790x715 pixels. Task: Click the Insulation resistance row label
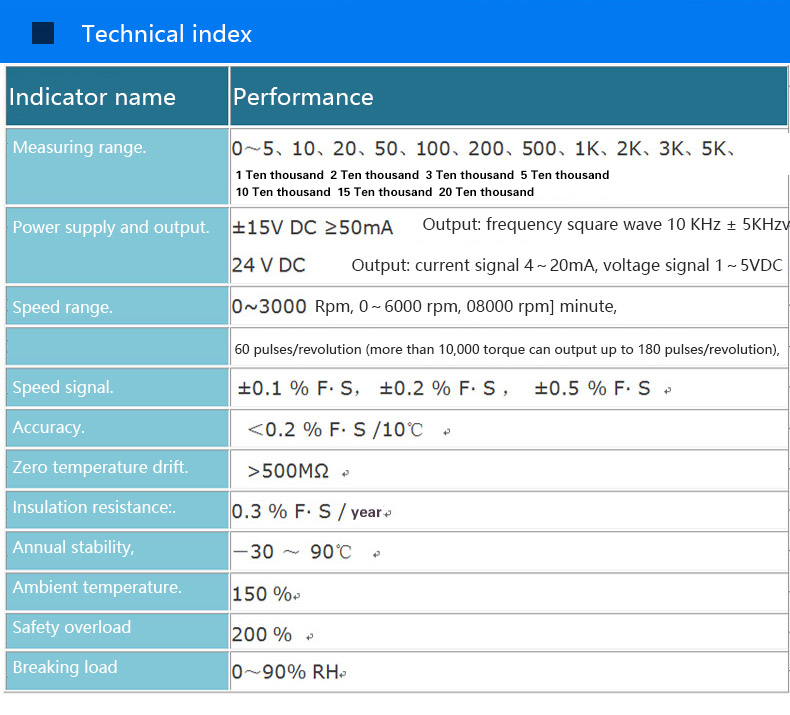click(94, 507)
